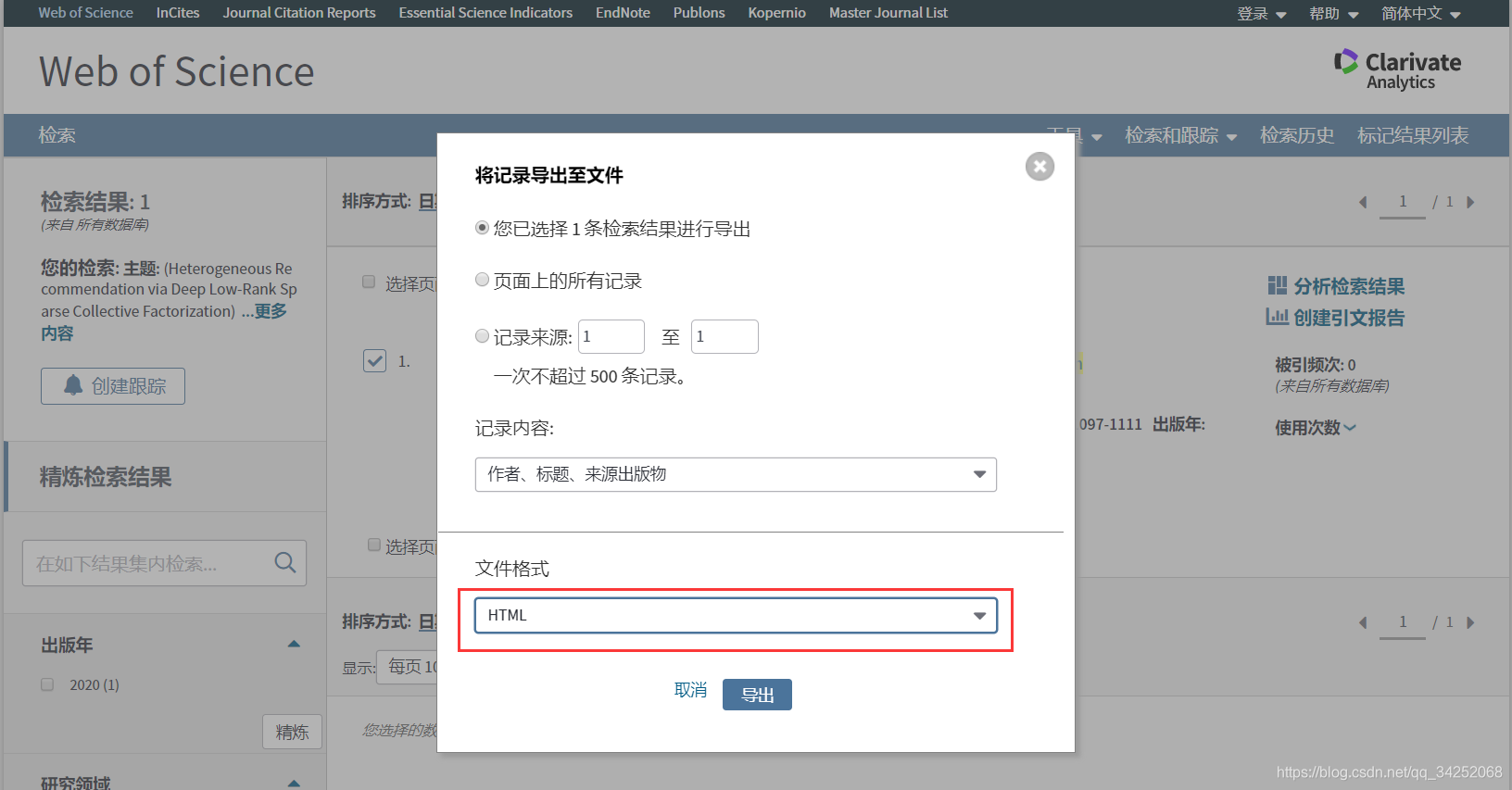Screen dimensions: 1512x790
Task: Open the 登录 dropdown menu
Action: (1262, 13)
